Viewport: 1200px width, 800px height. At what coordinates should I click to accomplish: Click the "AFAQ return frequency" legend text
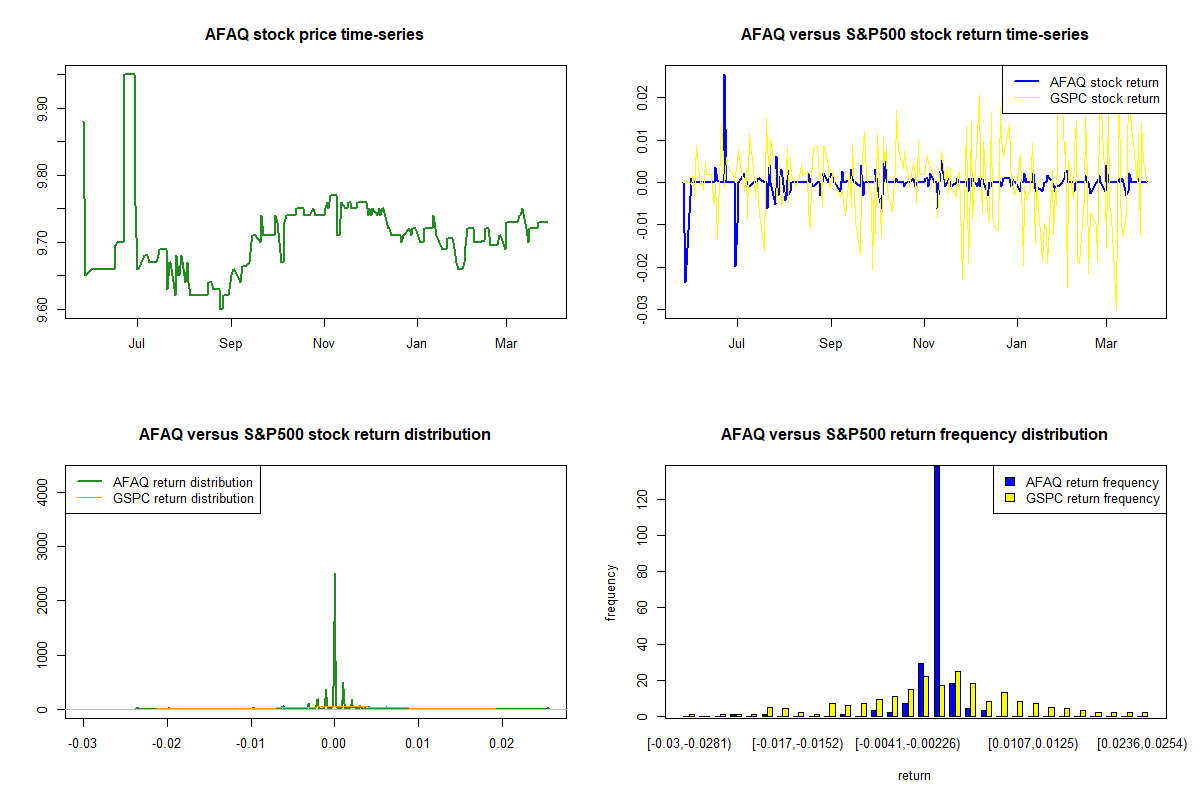tap(1092, 483)
